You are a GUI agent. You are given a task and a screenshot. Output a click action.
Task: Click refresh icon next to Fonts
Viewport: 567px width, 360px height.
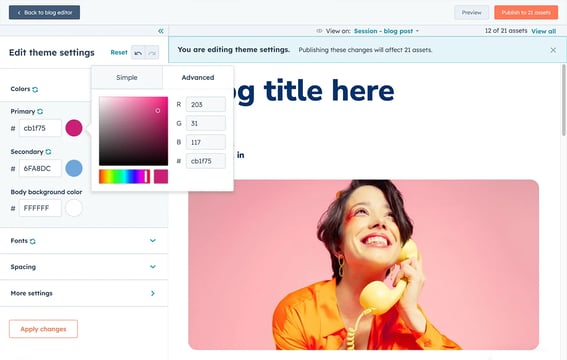coord(33,241)
